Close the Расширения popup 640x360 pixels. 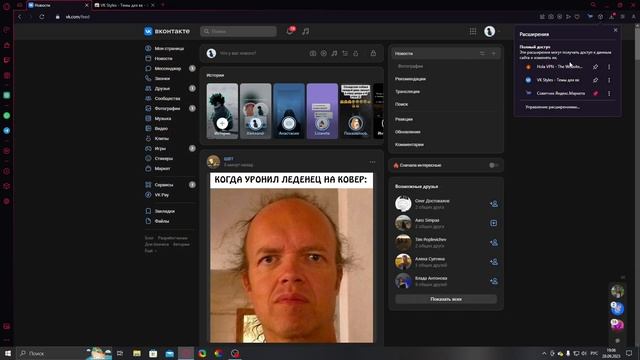pos(616,30)
